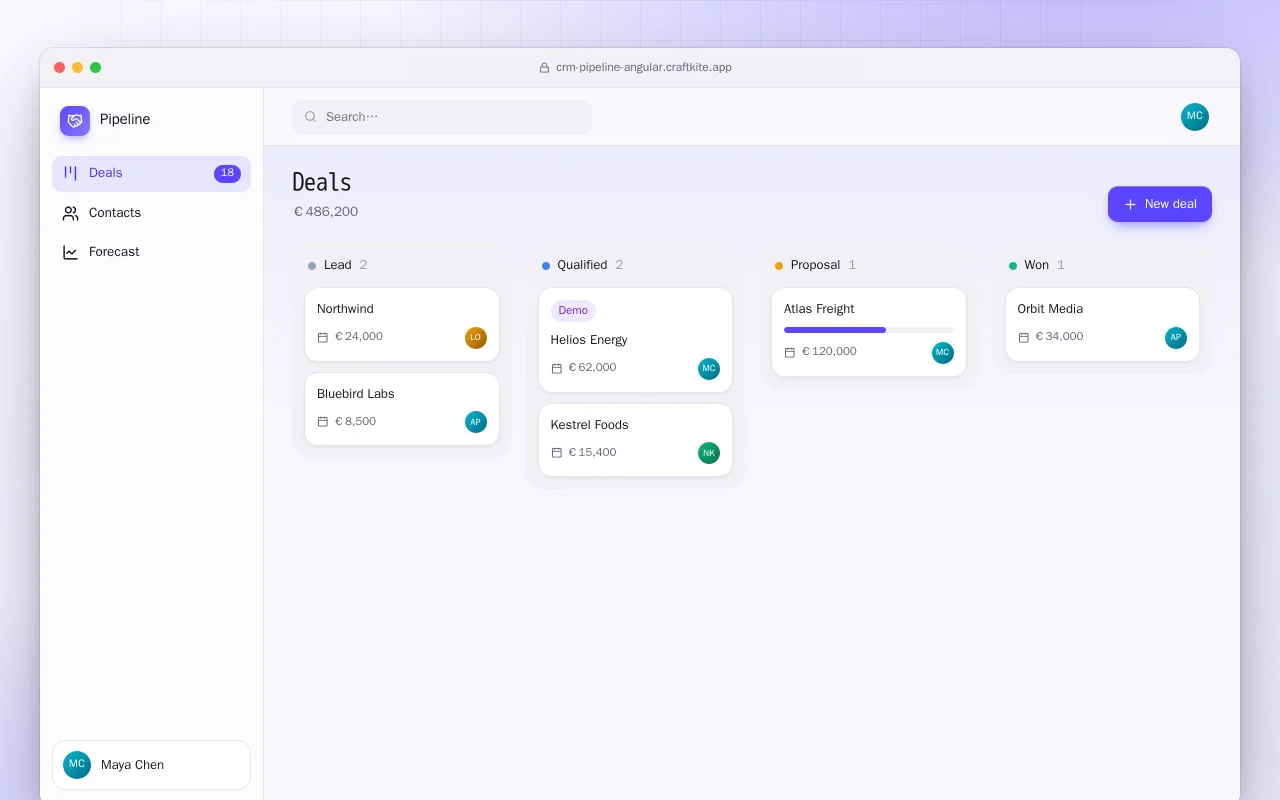The height and width of the screenshot is (800, 1280).
Task: Click calendar icon on Orbit Media card
Action: 1024,338
